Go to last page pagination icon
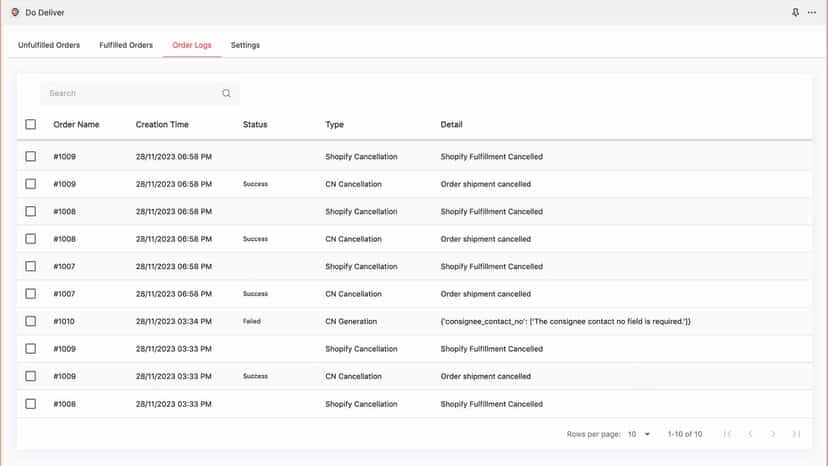Viewport: 828px width, 466px height. pyautogui.click(x=796, y=434)
